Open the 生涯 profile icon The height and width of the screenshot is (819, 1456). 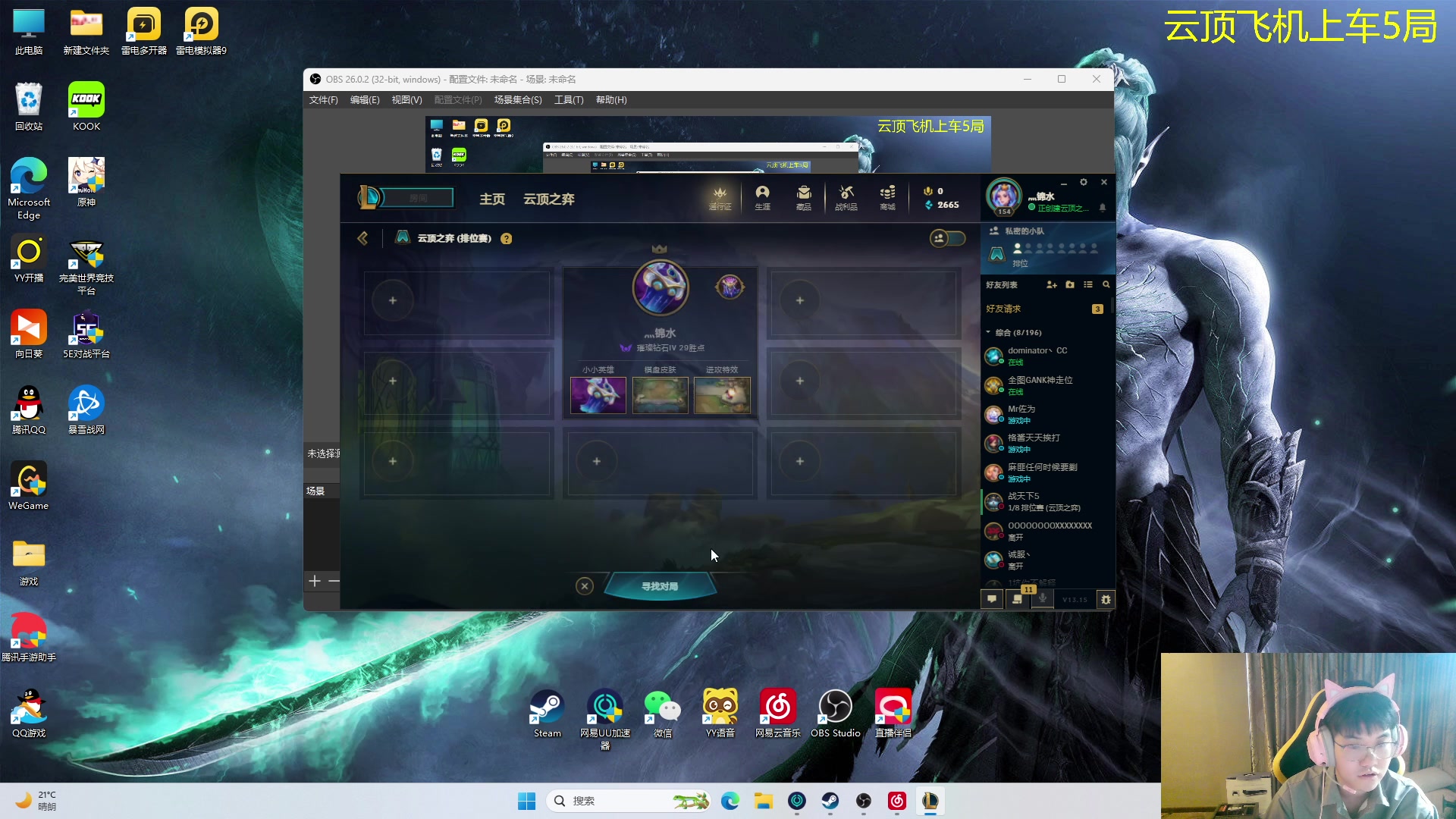click(762, 197)
